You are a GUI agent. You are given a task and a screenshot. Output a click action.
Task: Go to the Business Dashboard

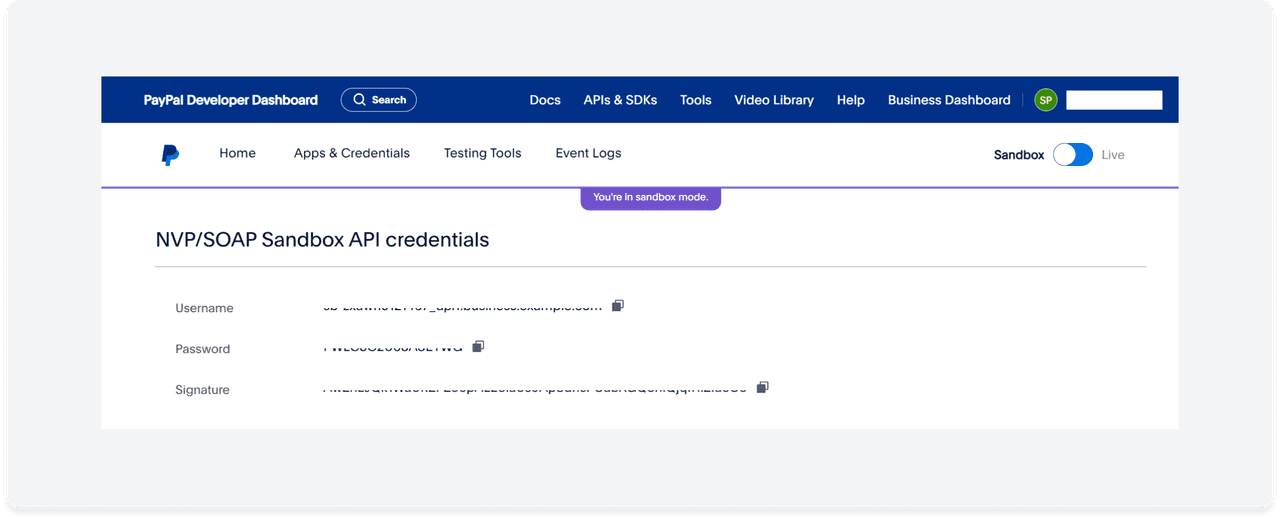pyautogui.click(x=949, y=100)
